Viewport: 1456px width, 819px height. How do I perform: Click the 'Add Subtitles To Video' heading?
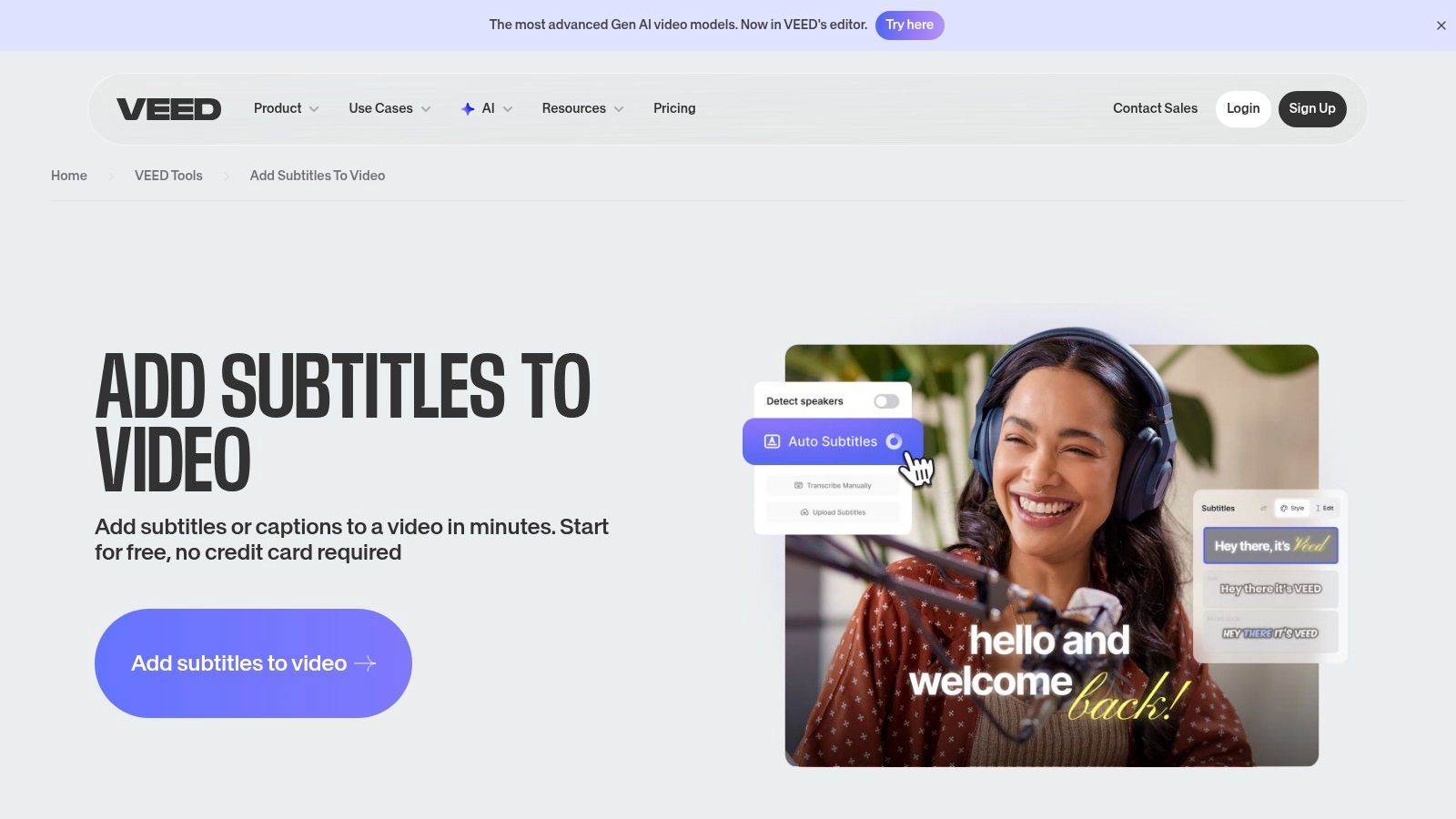point(343,423)
